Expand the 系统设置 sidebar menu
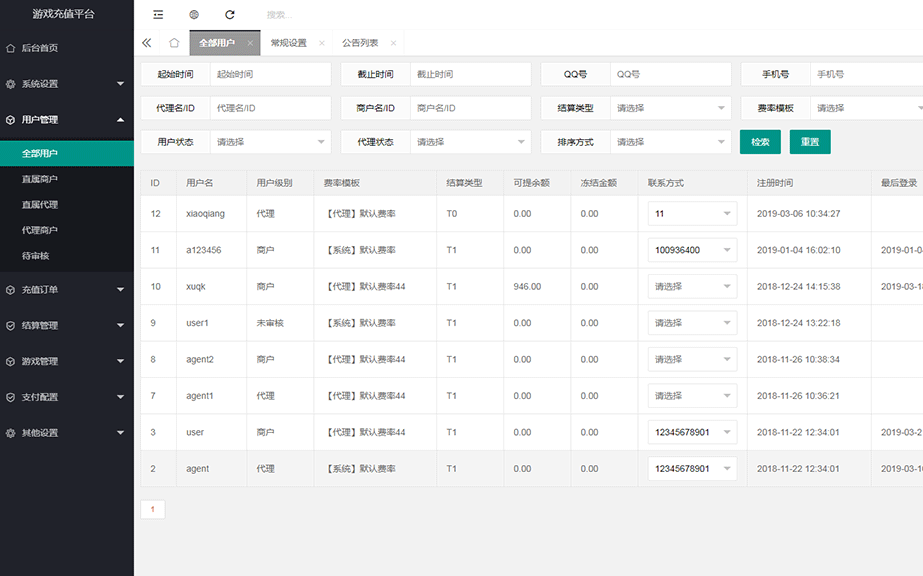Screen dimensions: 923x576 point(66,84)
